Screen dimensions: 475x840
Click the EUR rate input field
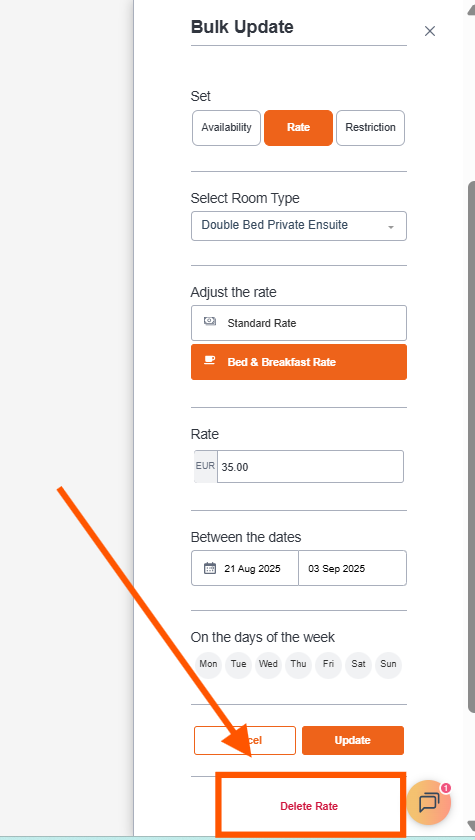pos(310,467)
